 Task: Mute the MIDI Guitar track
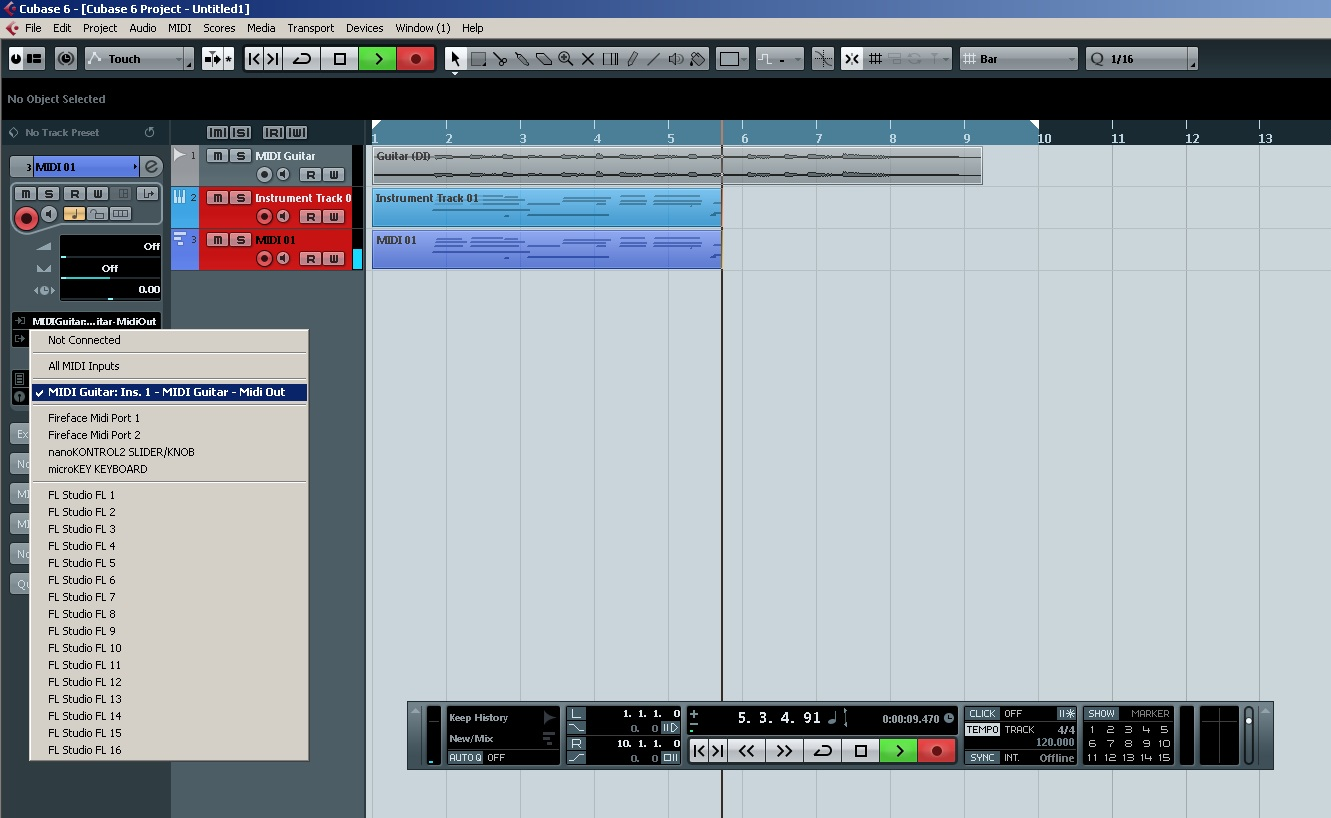pos(218,156)
